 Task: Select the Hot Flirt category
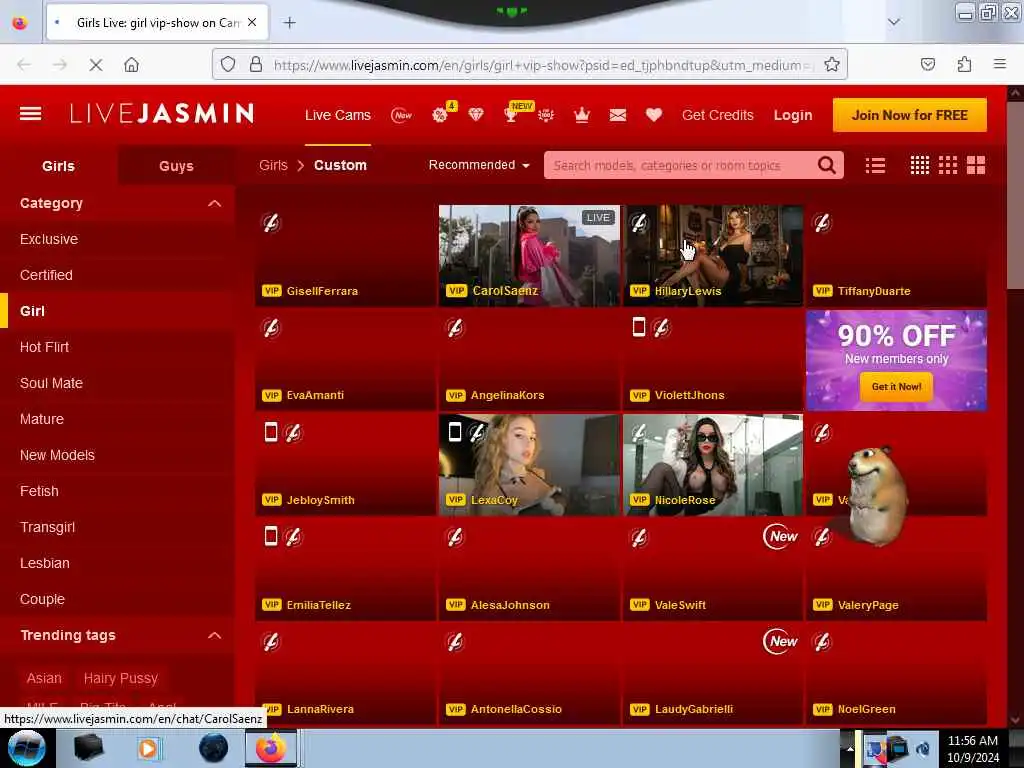[x=44, y=347]
